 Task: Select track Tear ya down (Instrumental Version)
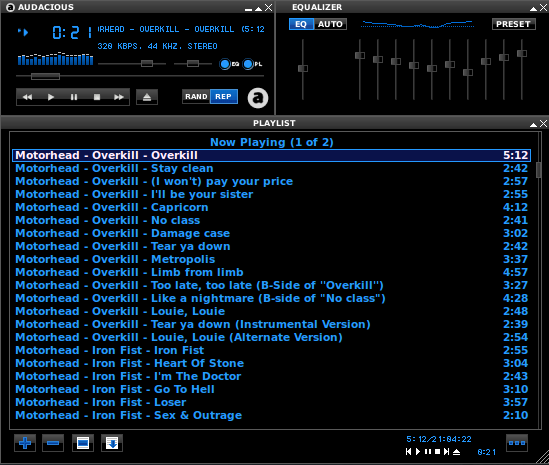pyautogui.click(x=271, y=324)
